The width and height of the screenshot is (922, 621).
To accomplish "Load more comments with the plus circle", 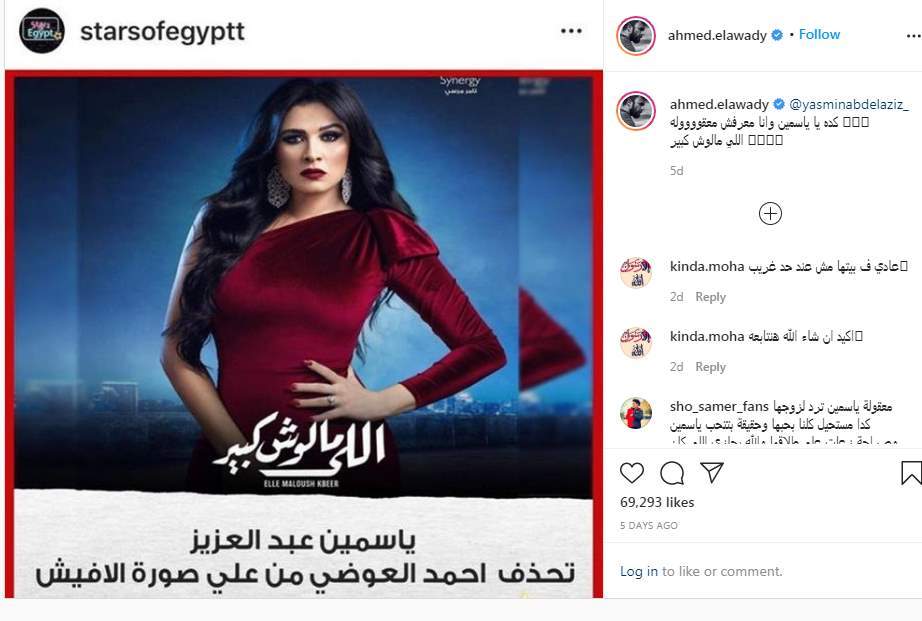I will 770,213.
